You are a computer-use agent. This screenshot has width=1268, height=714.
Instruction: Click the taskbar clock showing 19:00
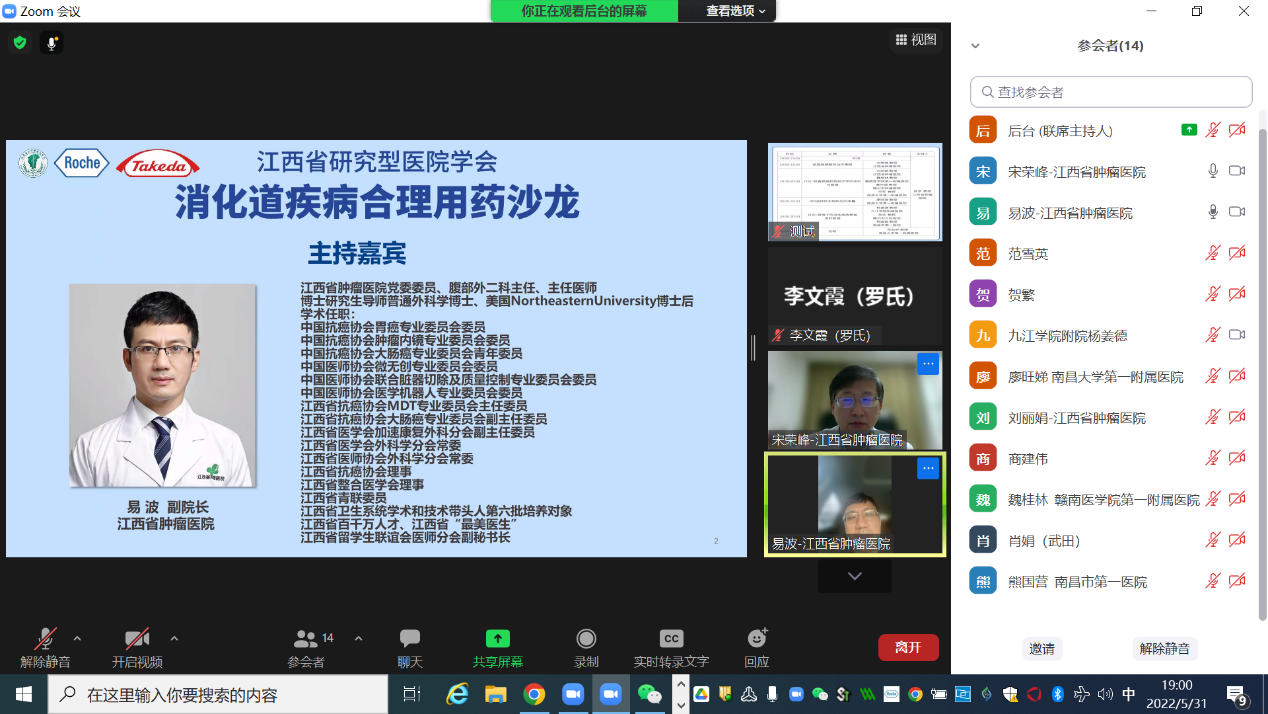(1177, 694)
